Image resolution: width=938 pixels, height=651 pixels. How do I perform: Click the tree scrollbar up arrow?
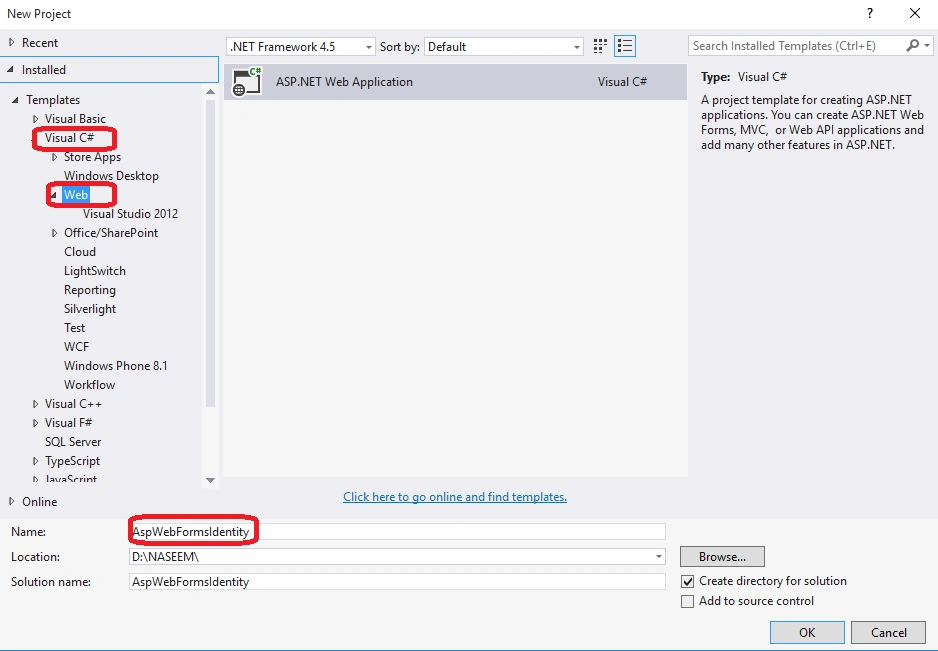pyautogui.click(x=210, y=92)
